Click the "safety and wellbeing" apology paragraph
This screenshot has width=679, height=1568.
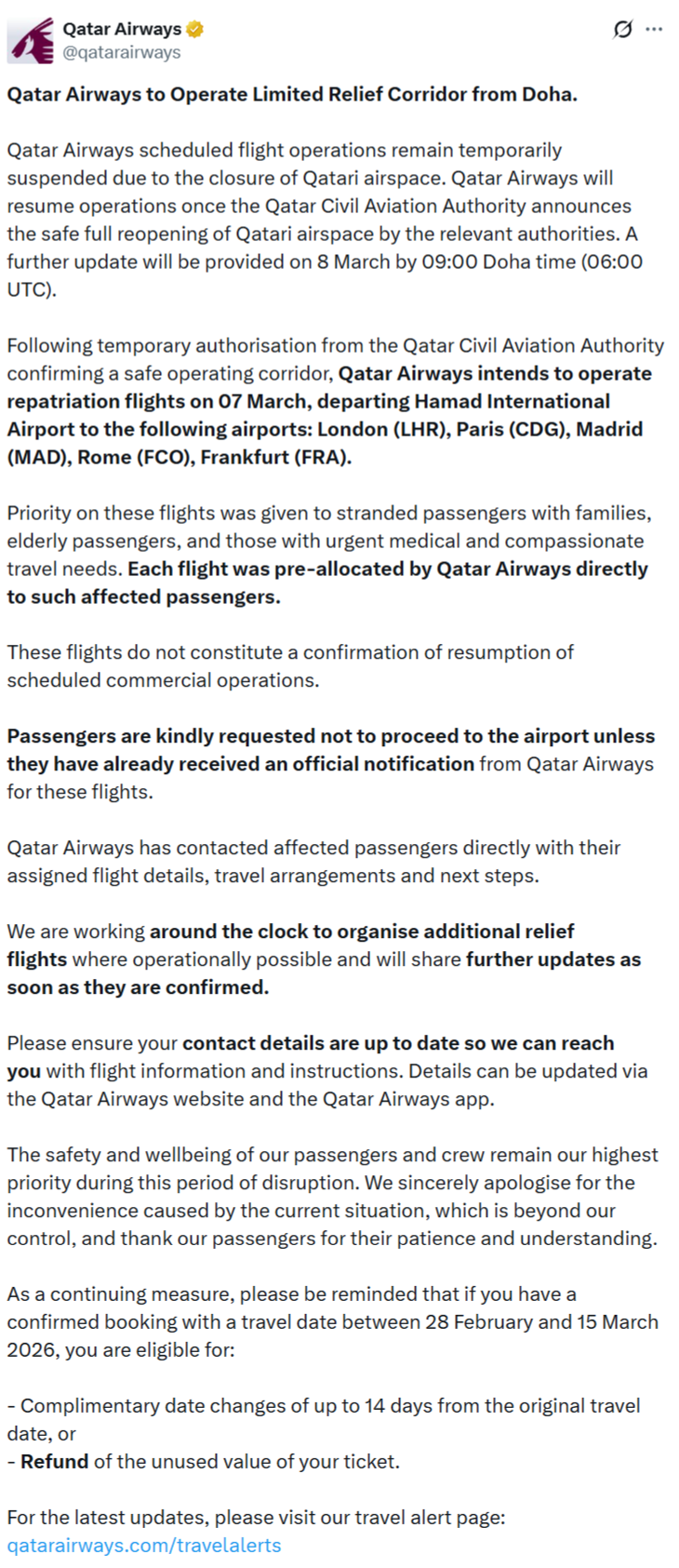click(x=332, y=1197)
